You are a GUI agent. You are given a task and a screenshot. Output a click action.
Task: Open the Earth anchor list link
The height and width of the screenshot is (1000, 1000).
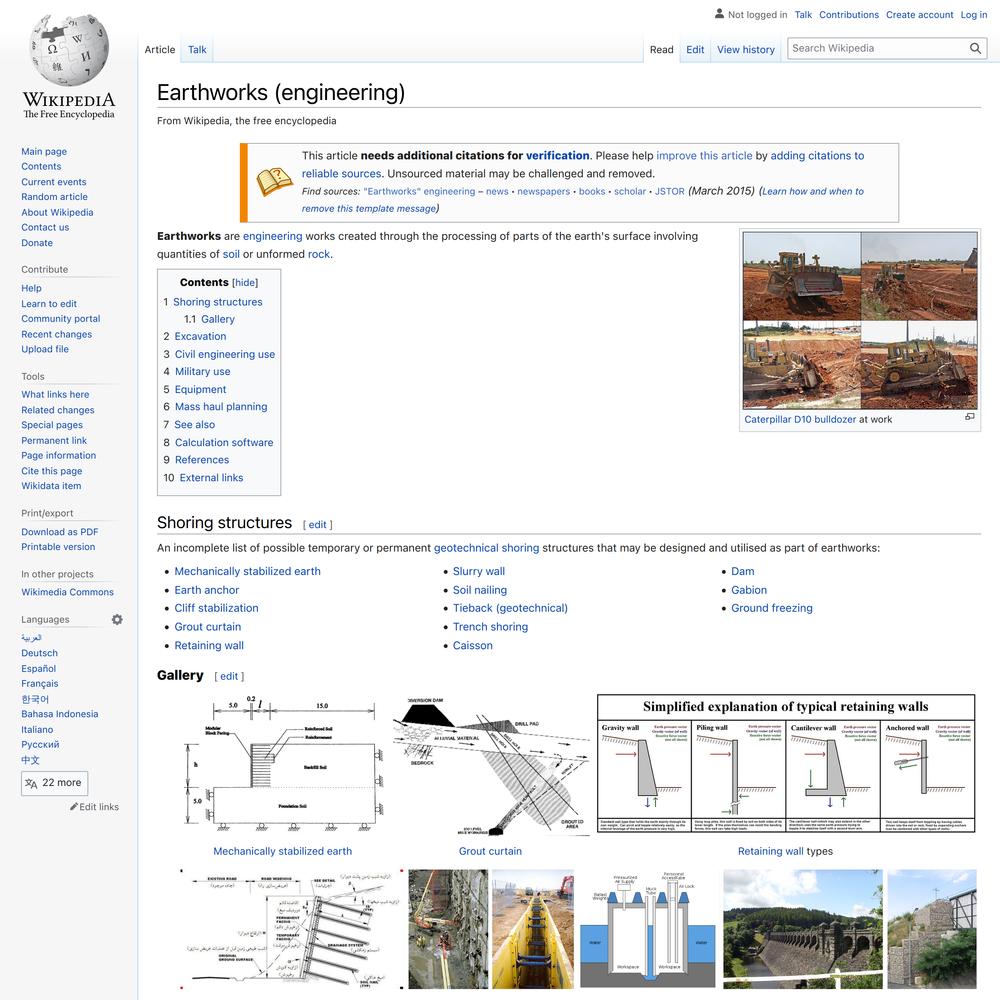pyautogui.click(x=207, y=590)
